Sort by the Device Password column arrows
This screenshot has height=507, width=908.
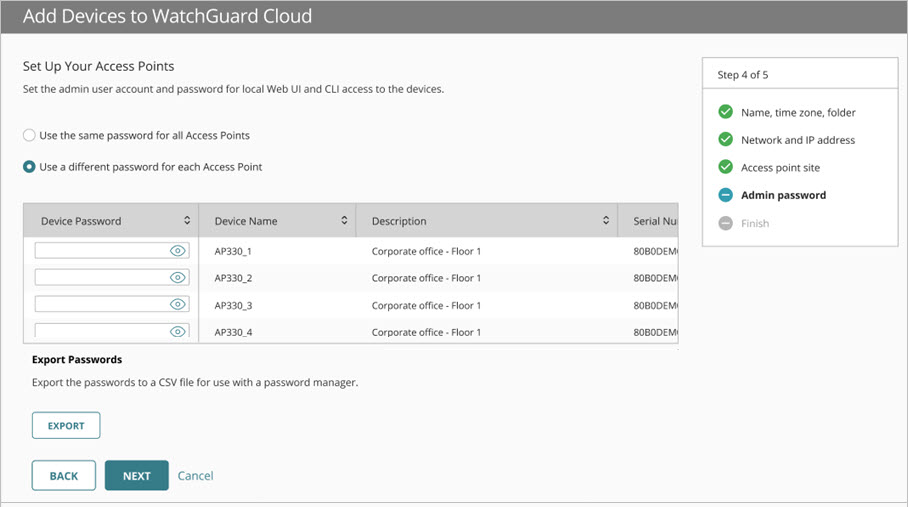pyautogui.click(x=187, y=220)
